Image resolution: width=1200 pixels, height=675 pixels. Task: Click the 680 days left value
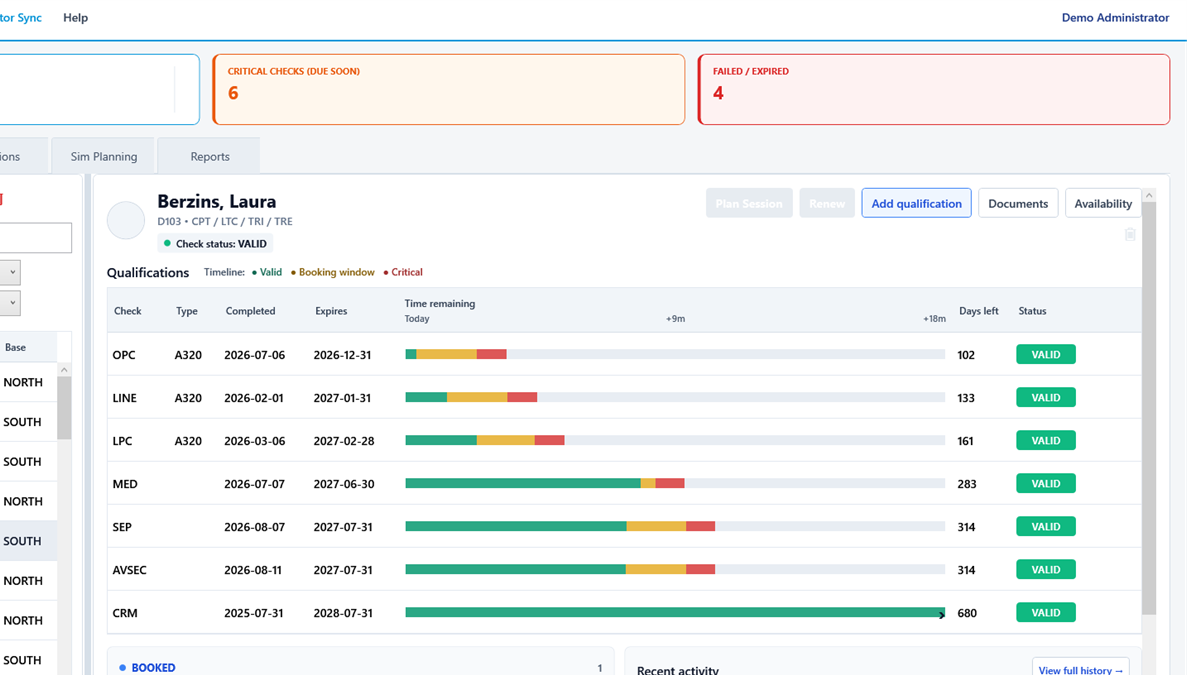coord(967,613)
